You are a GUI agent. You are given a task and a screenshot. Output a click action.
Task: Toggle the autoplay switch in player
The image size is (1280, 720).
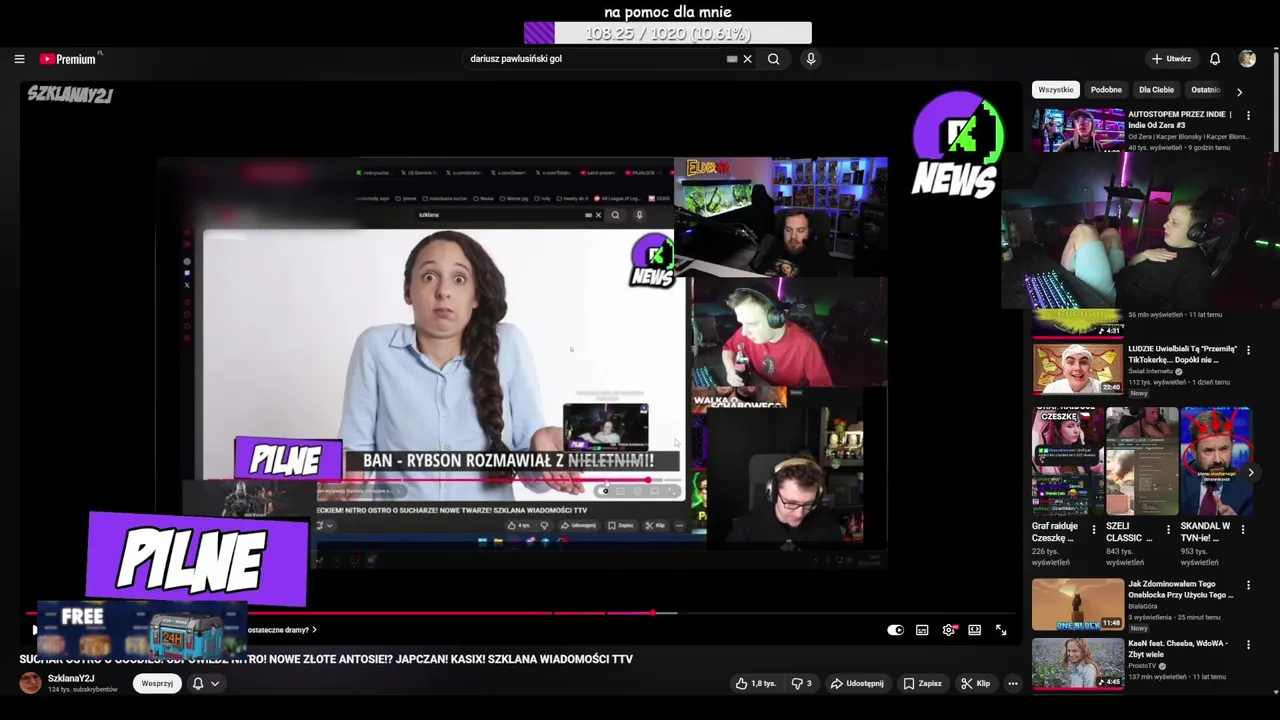pos(895,630)
